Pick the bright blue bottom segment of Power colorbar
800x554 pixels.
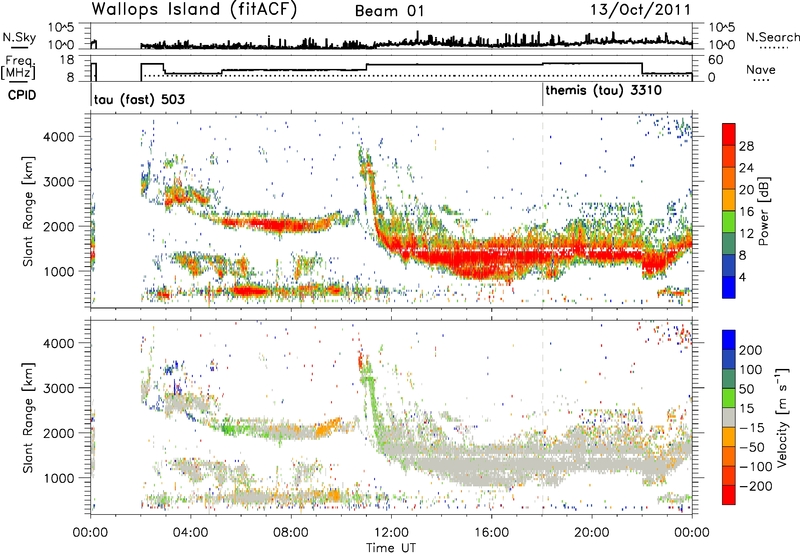[729, 287]
